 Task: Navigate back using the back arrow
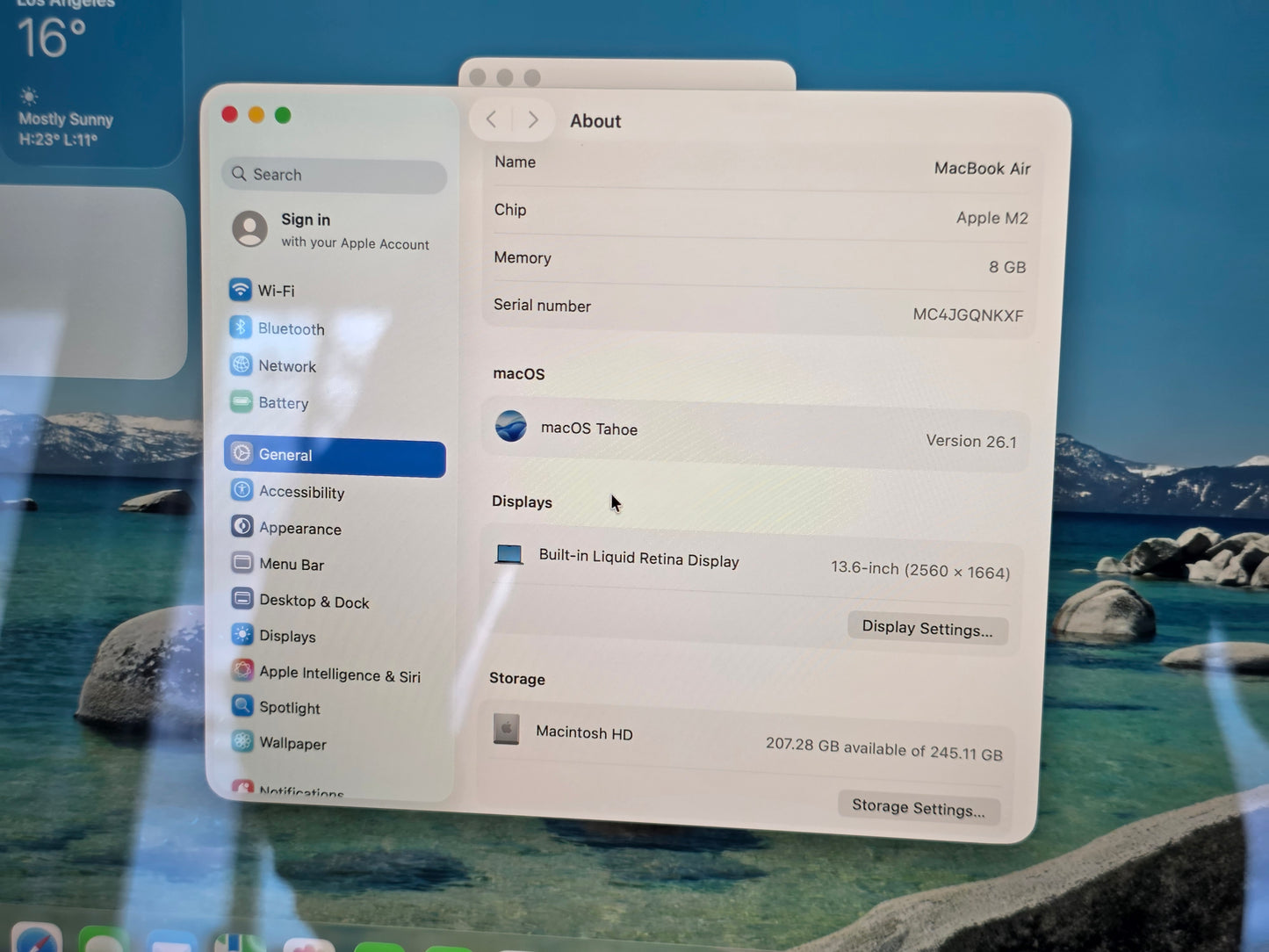pos(491,119)
